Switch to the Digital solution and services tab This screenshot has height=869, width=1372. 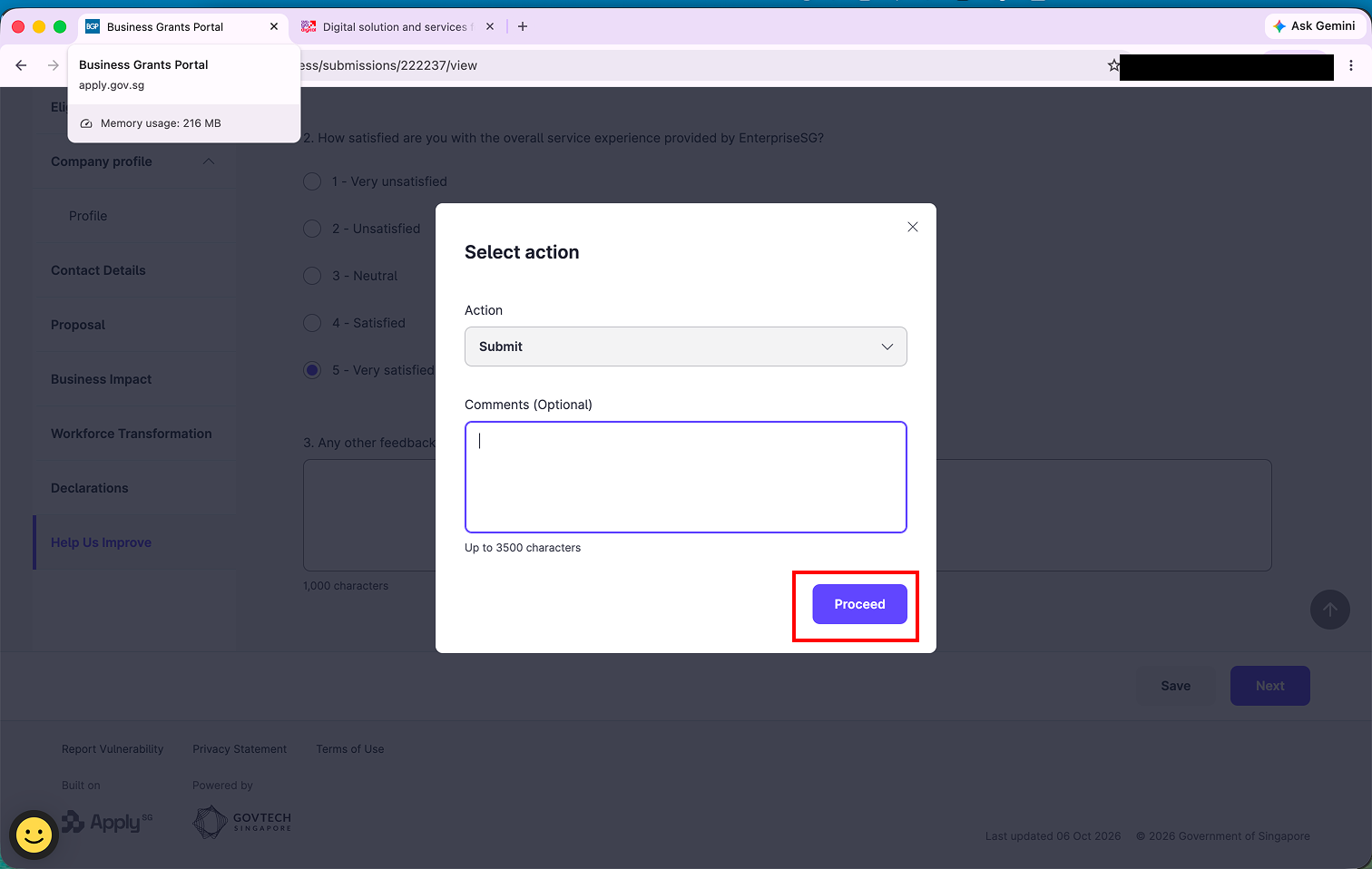click(x=395, y=26)
